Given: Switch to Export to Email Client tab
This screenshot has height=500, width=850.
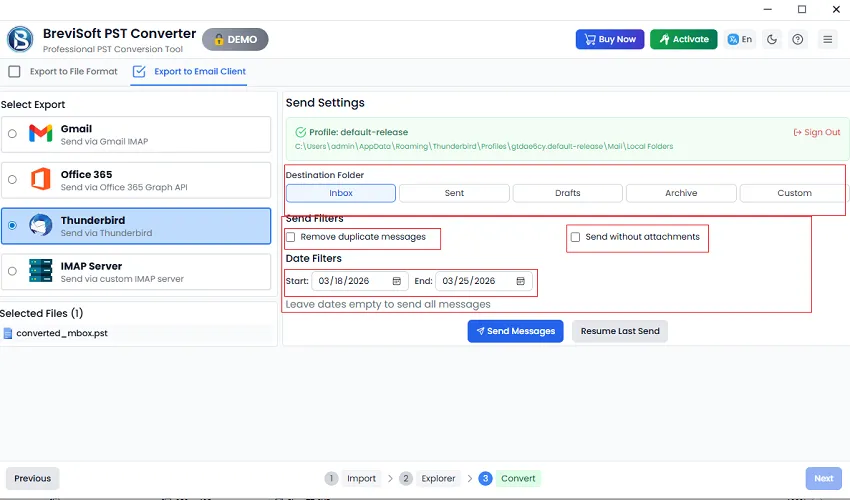Looking at the screenshot, I should (x=189, y=72).
